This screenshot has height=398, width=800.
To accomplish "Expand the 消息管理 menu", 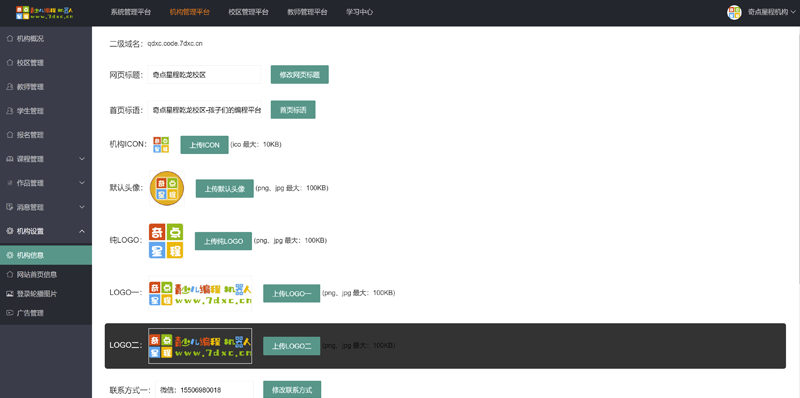I will tap(46, 207).
